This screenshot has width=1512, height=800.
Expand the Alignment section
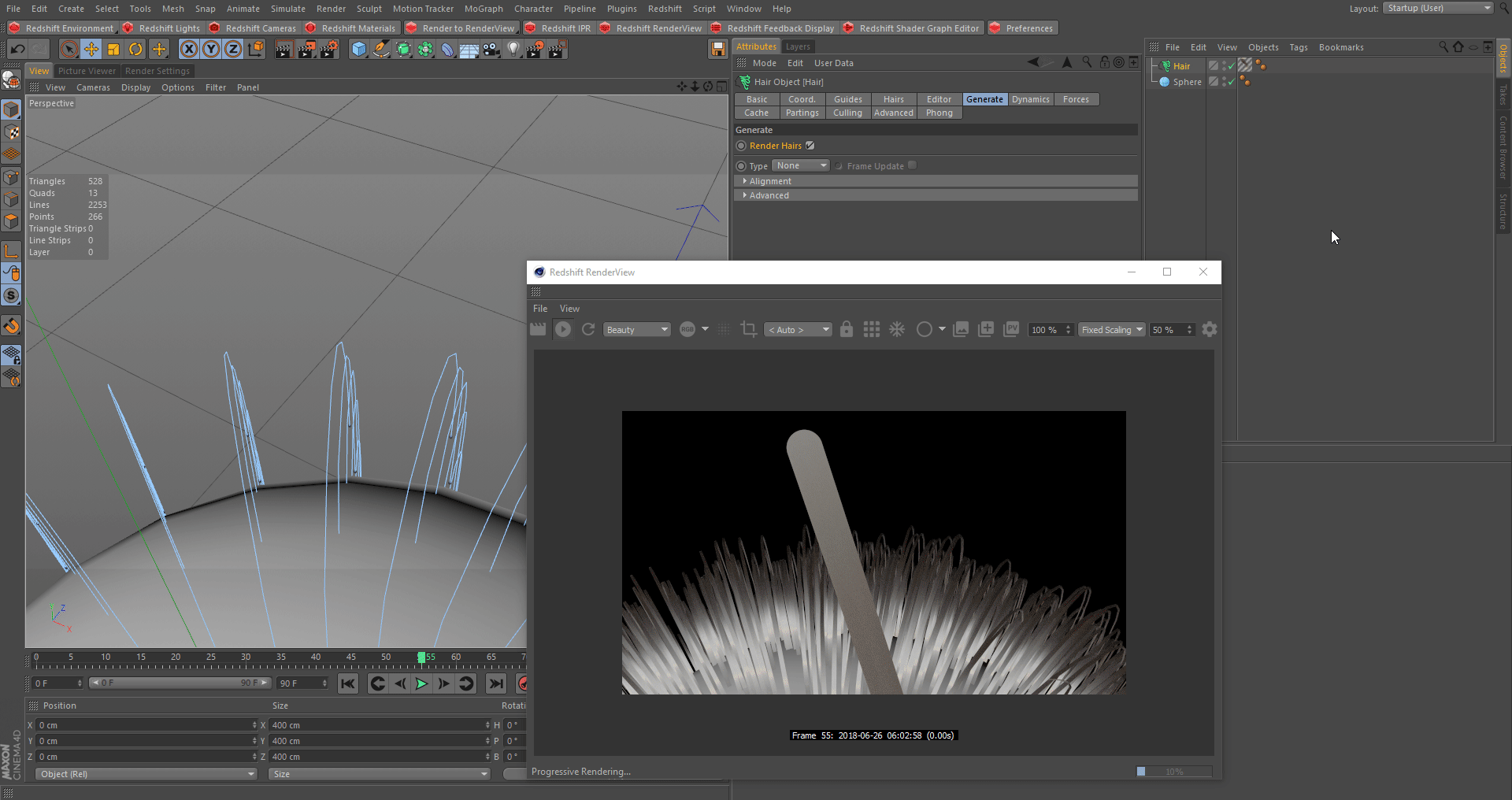pyautogui.click(x=770, y=181)
